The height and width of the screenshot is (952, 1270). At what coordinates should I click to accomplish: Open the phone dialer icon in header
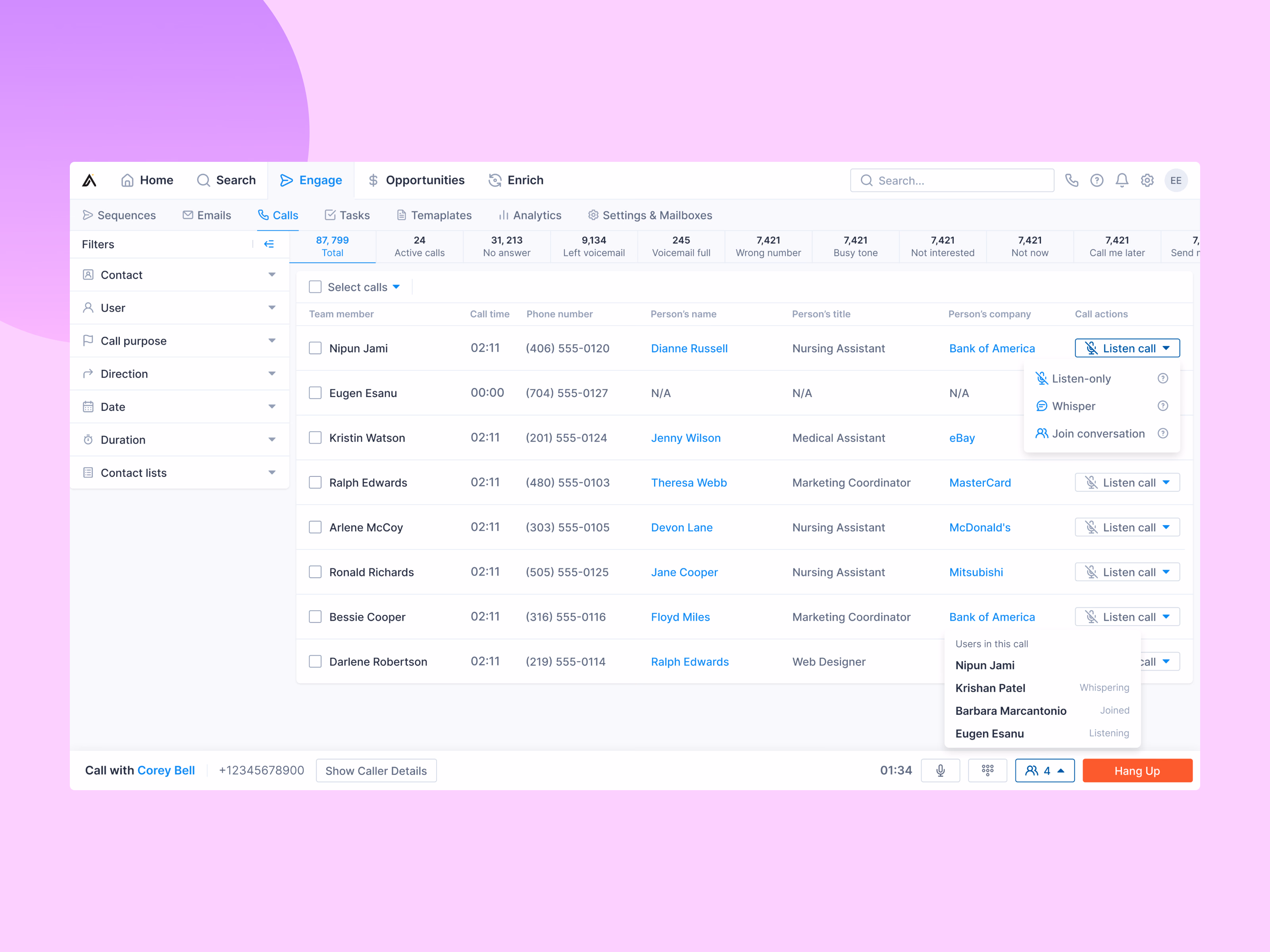pos(1071,180)
